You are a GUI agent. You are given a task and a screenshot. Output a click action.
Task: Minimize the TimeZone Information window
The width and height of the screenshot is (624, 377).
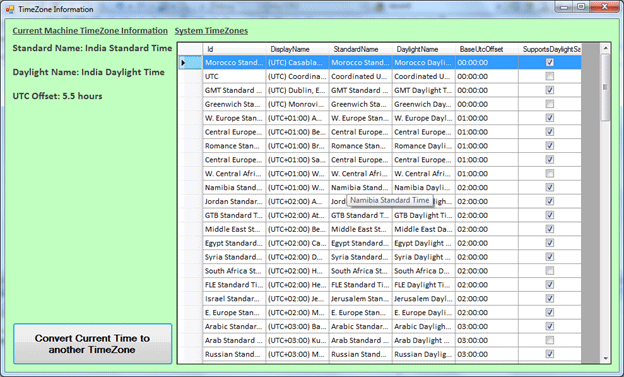click(x=564, y=7)
